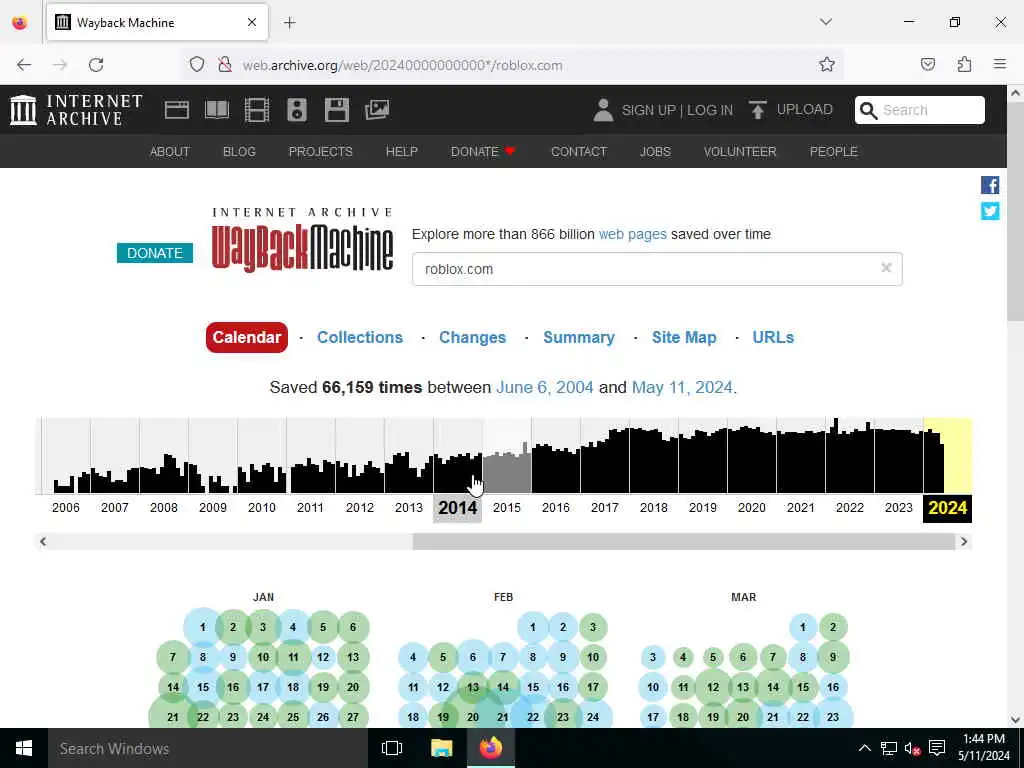This screenshot has width=1024, height=768.
Task: Click the search magnifier icon
Action: [869, 110]
